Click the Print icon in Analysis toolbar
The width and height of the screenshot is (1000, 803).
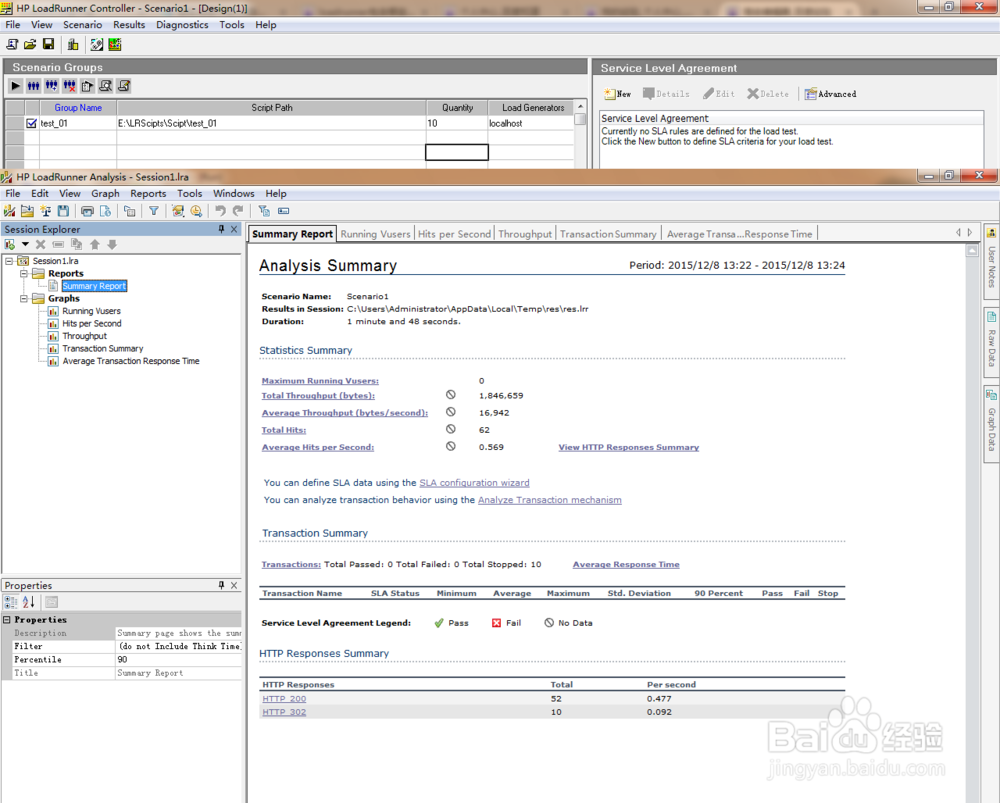[x=87, y=210]
